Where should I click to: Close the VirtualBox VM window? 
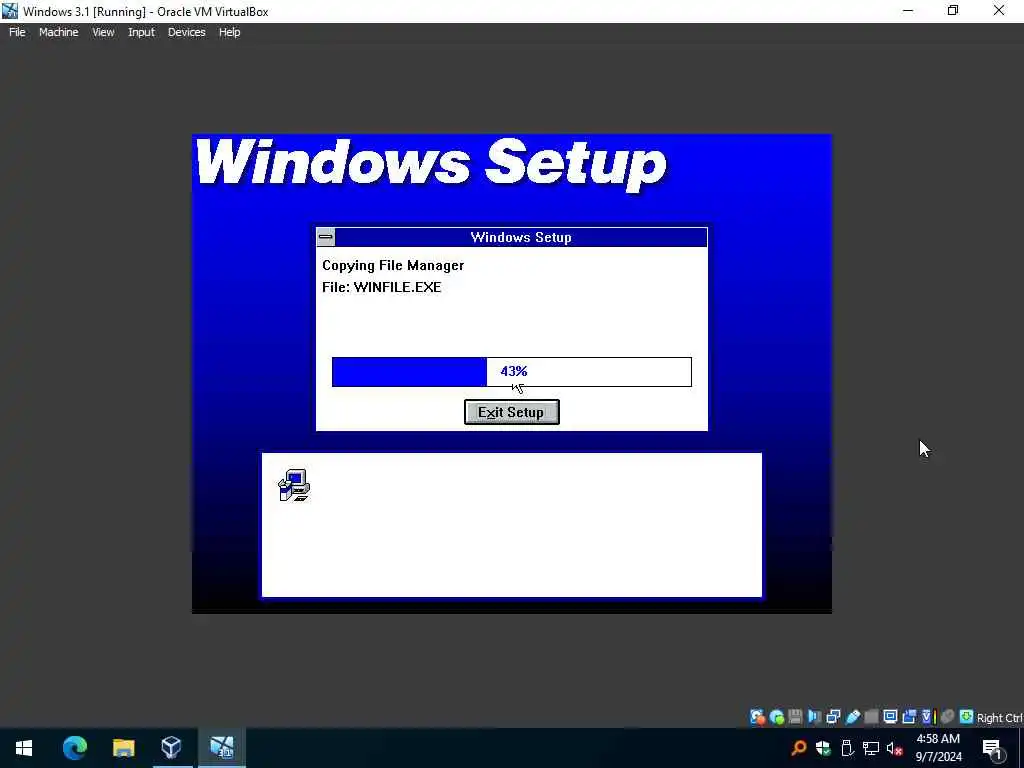coord(999,11)
